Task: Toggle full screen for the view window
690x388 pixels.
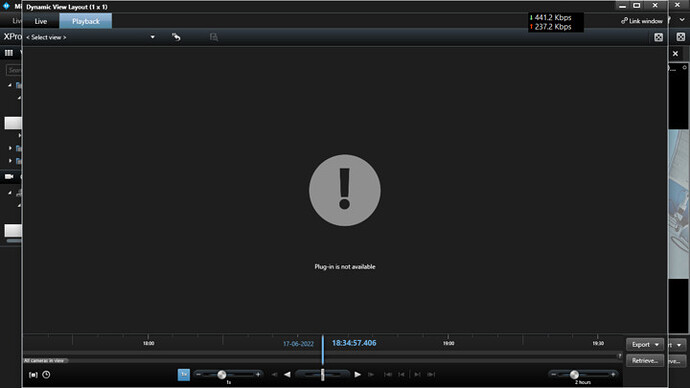Action: (658, 37)
